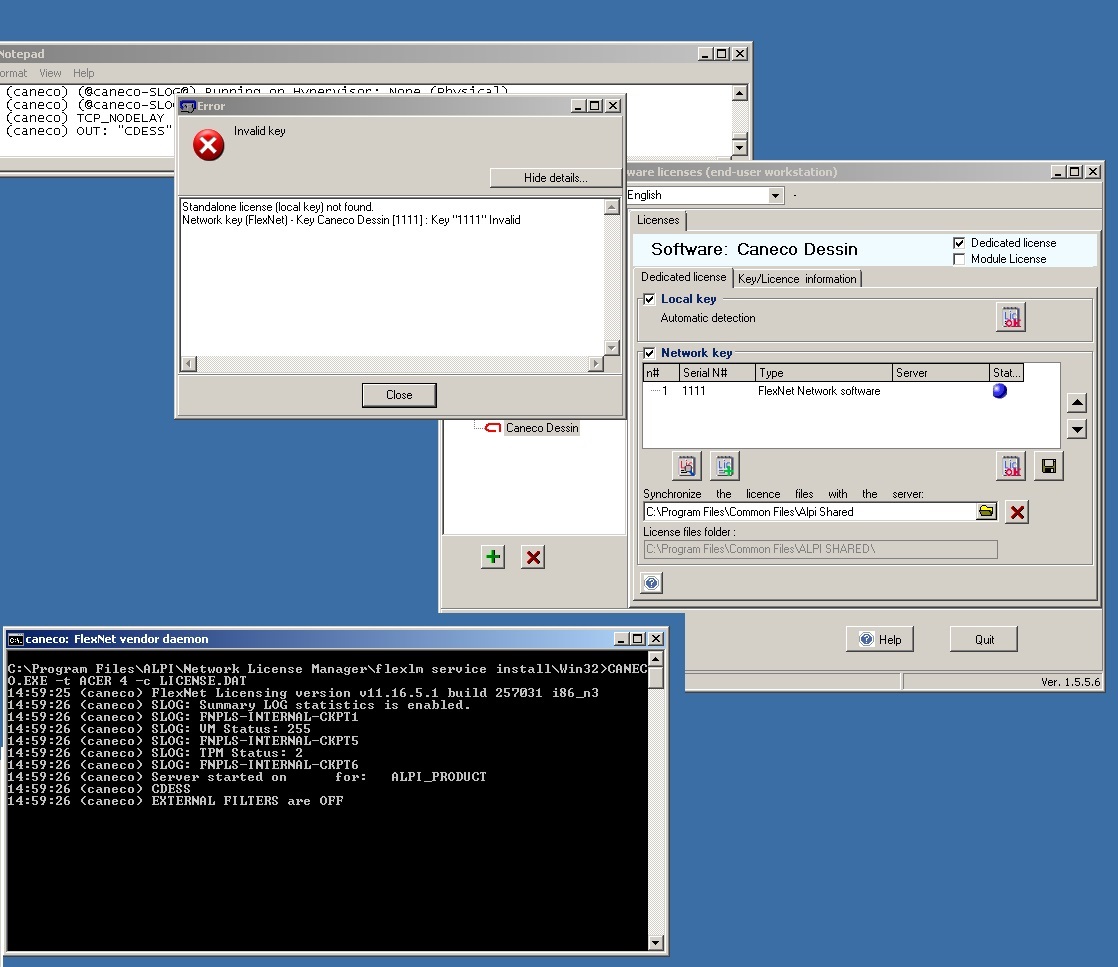This screenshot has width=1118, height=967.
Task: Click the "Ver. 1.5.5.6" status bar text
Action: coord(1070,682)
